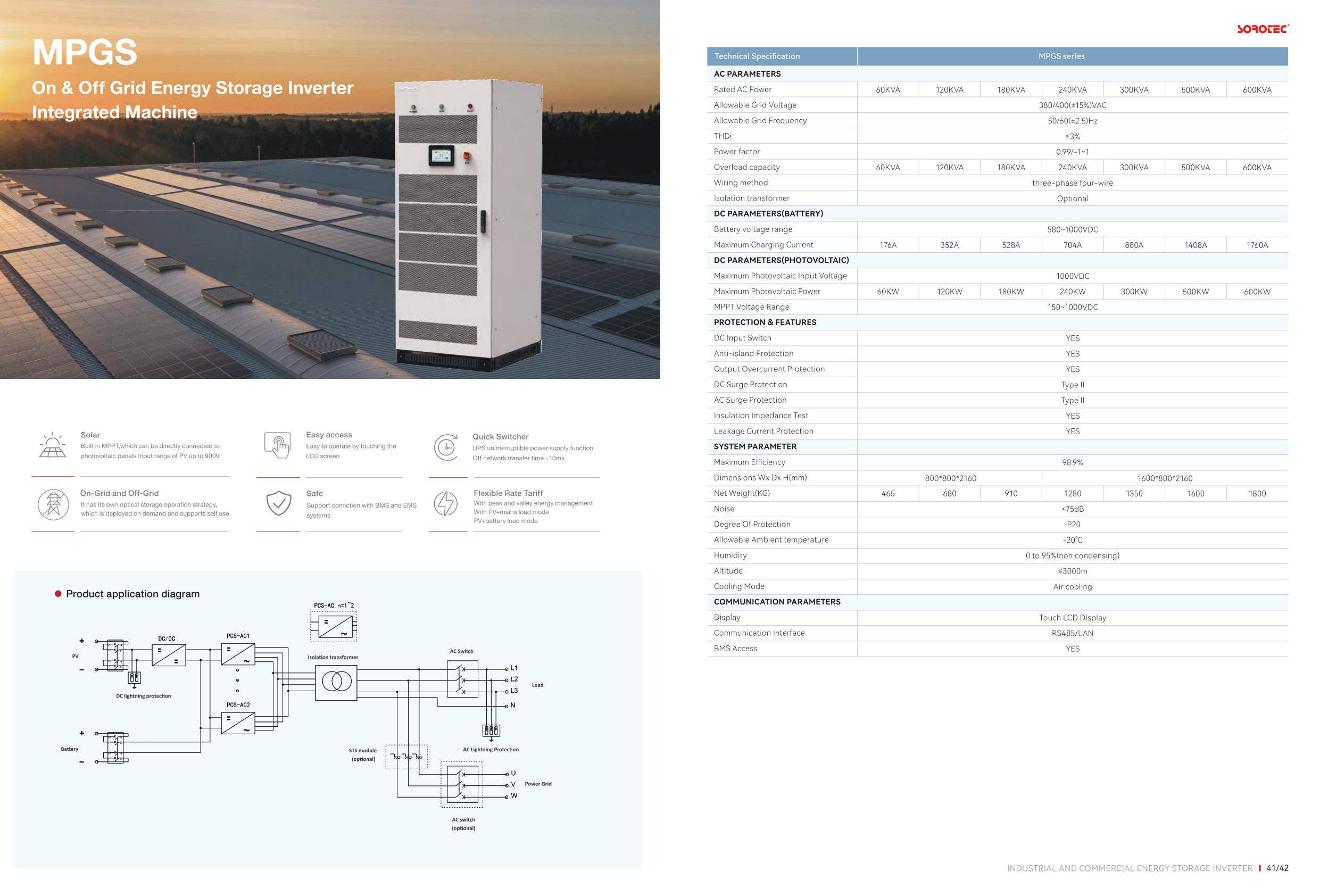The image size is (1320, 896).
Task: Click the 'COMMUNICATION PARAMETERS' section heading
Action: (x=777, y=602)
